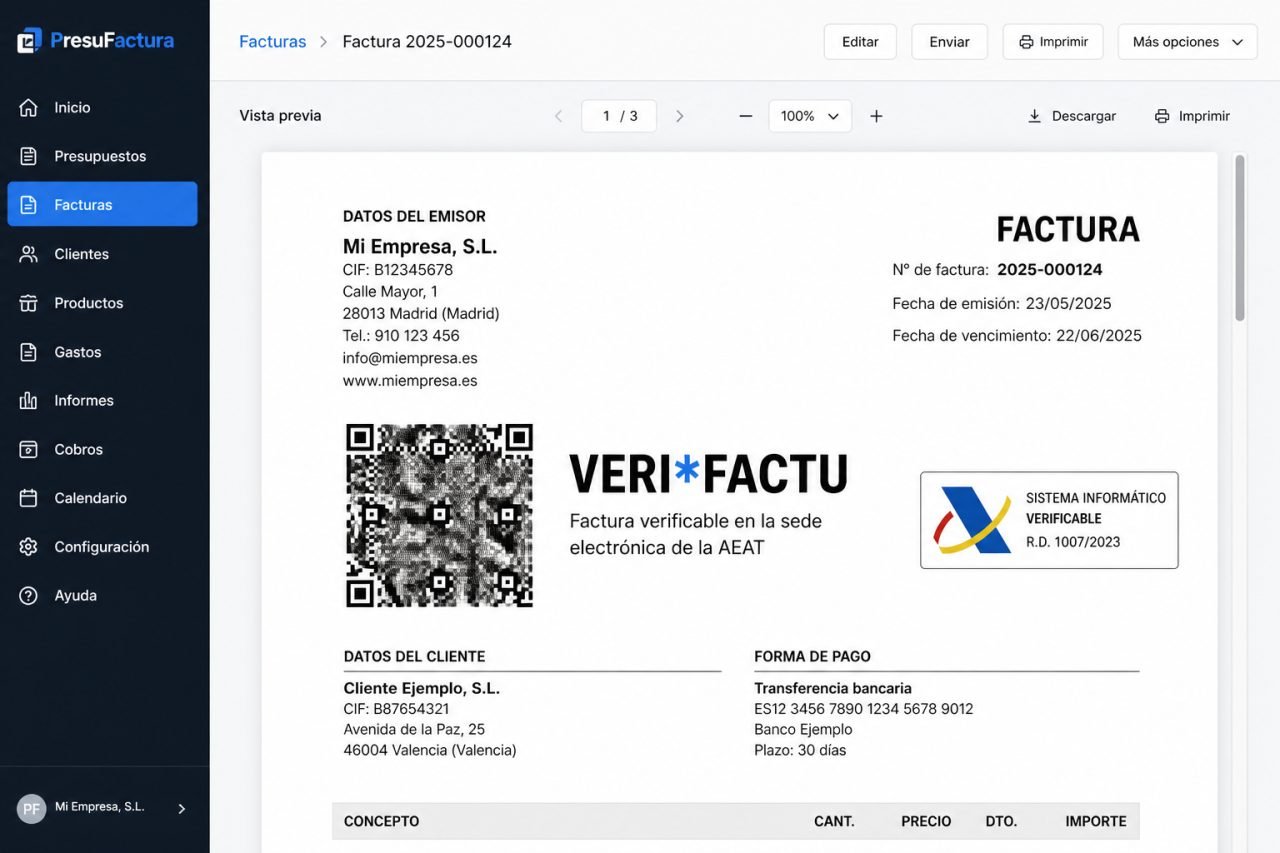1280x853 pixels.
Task: Open the Más opciones dropdown
Action: point(1187,42)
